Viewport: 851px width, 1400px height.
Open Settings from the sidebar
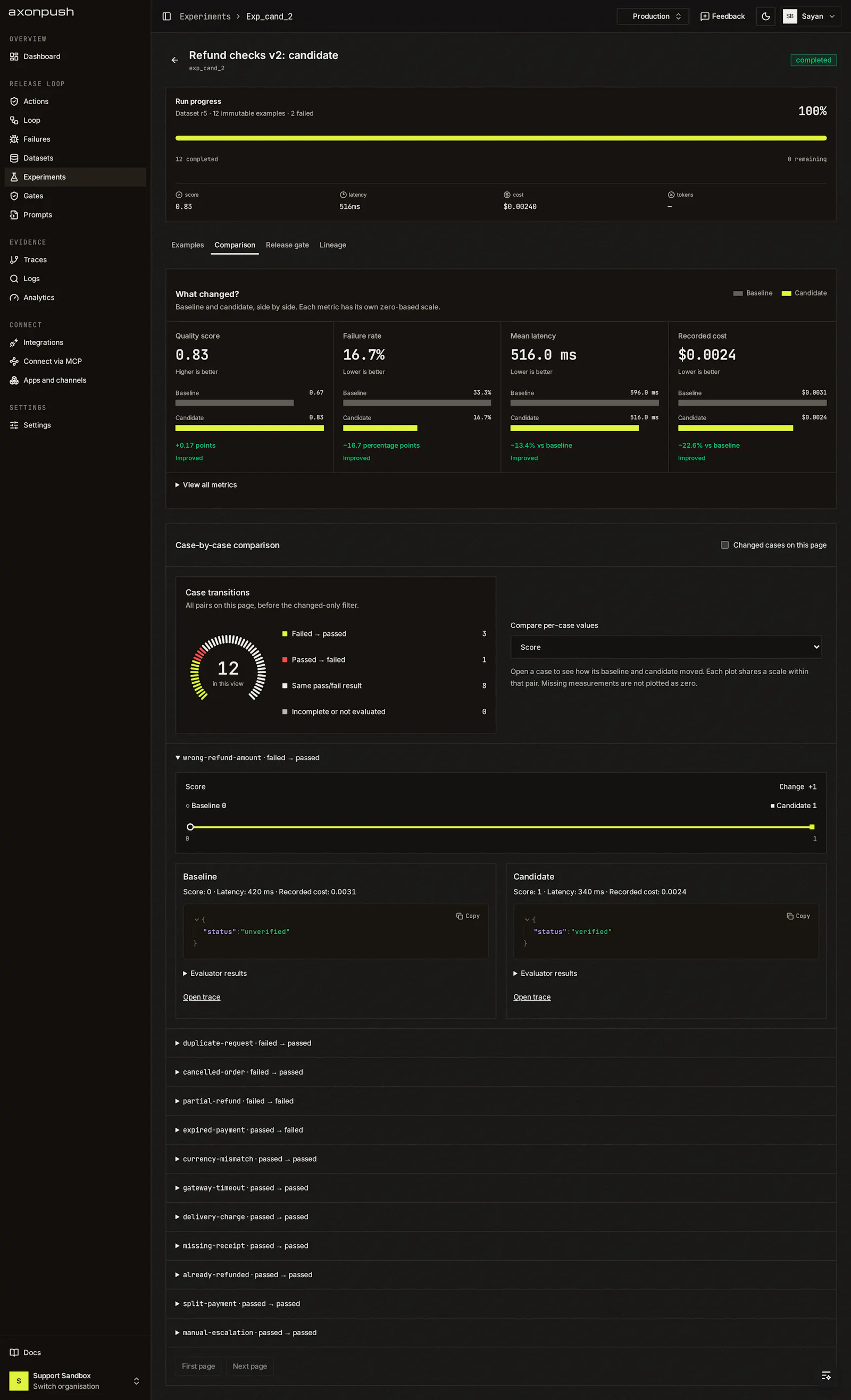(75, 425)
